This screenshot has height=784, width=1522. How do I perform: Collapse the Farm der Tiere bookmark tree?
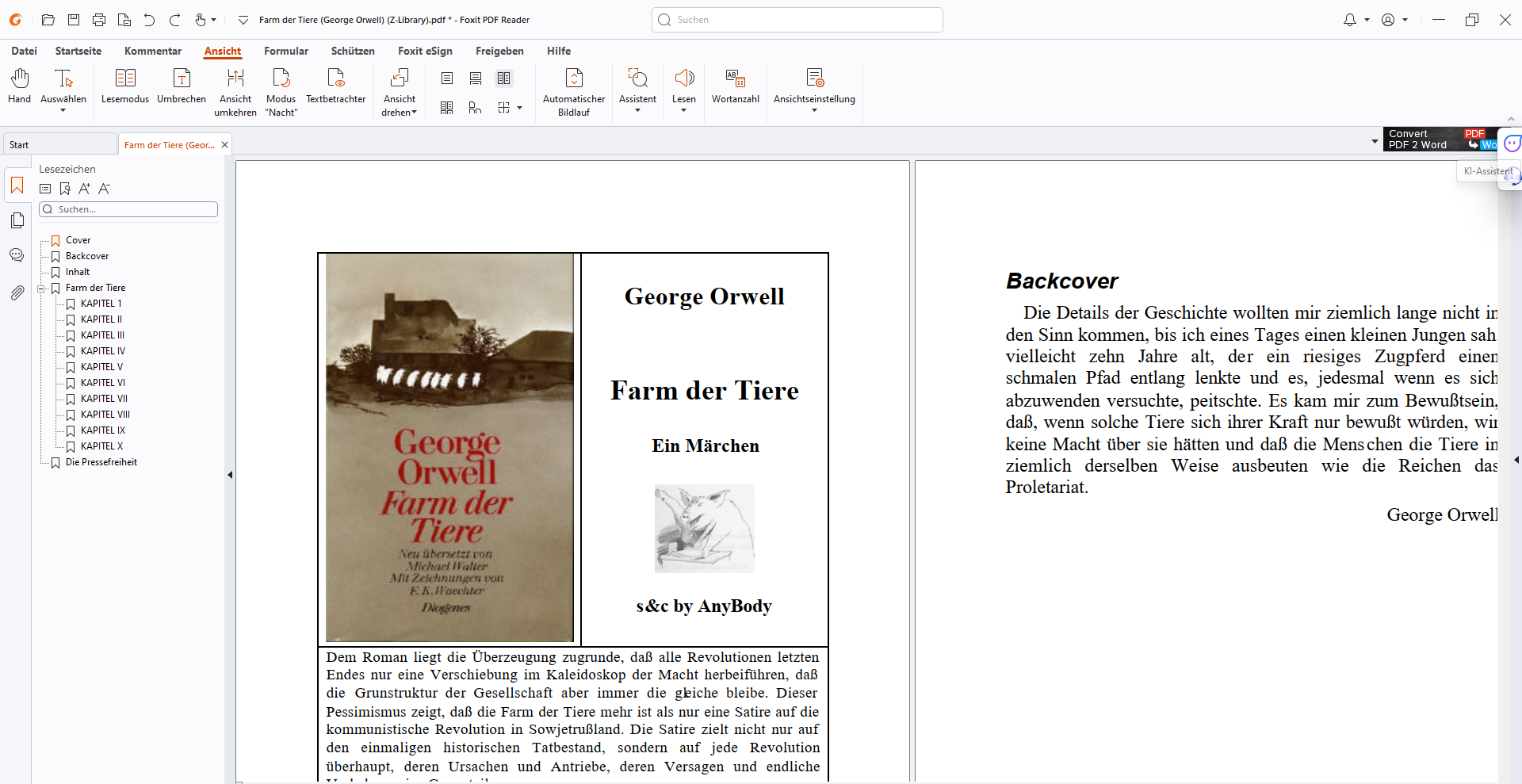coord(41,289)
